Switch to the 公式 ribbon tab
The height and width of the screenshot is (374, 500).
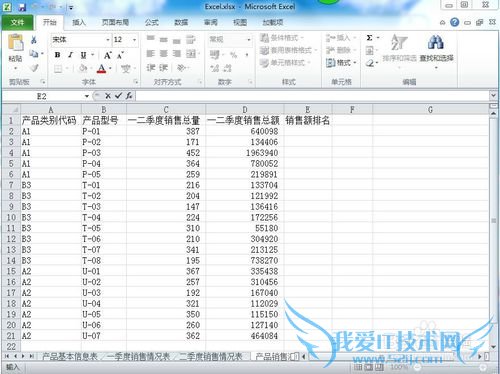(x=152, y=22)
